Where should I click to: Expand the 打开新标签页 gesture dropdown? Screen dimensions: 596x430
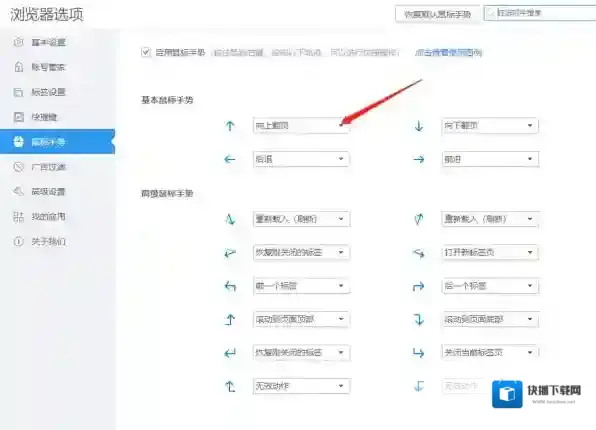[x=490, y=252]
